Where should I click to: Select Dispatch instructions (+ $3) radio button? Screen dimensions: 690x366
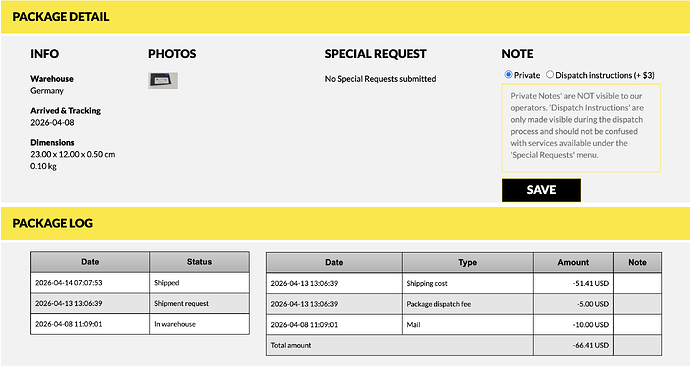pyautogui.click(x=550, y=75)
